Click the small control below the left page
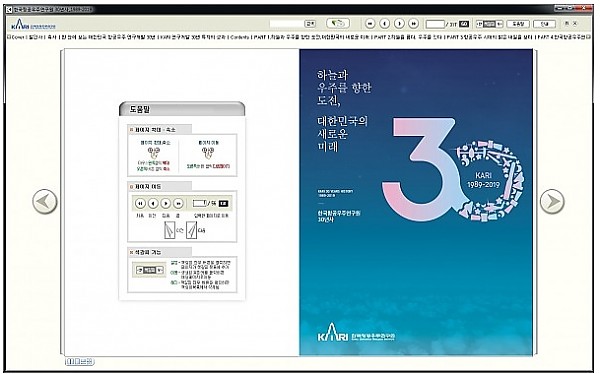This screenshot has height=374, width=600. (x=80, y=361)
